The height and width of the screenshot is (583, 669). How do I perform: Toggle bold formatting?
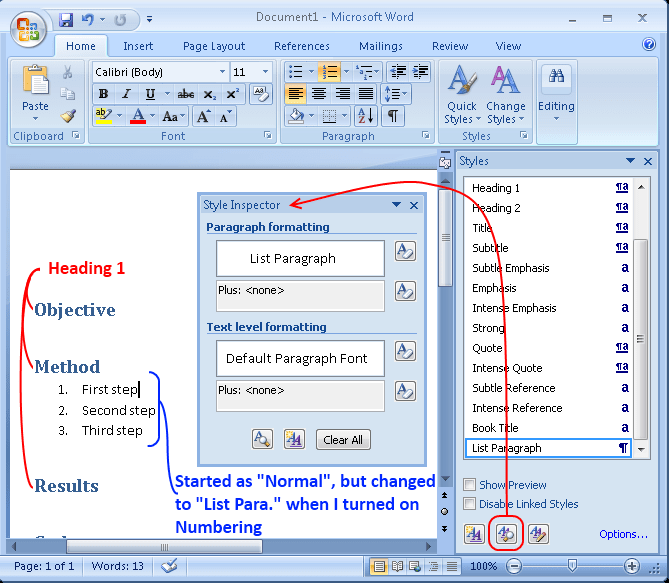tap(103, 93)
